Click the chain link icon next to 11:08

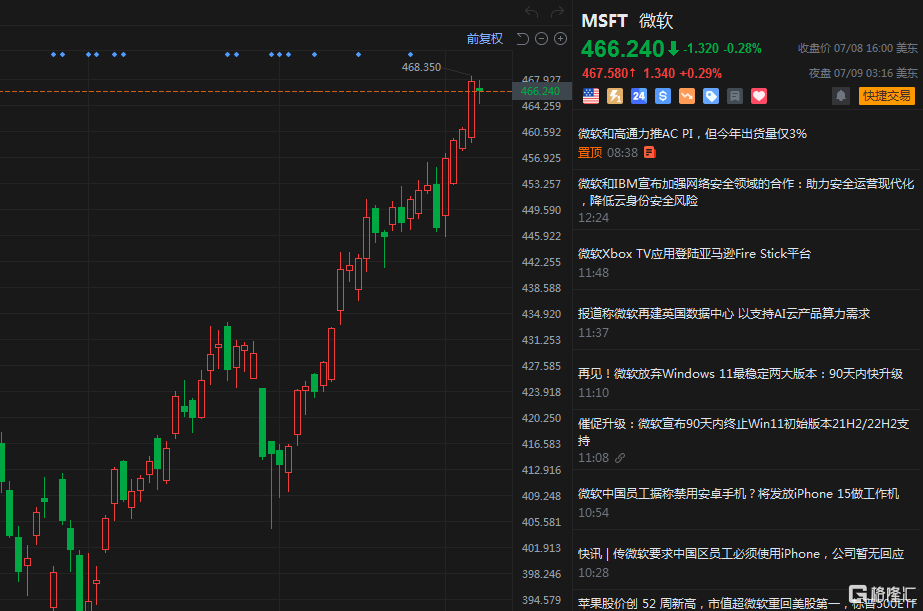pyautogui.click(x=620, y=457)
